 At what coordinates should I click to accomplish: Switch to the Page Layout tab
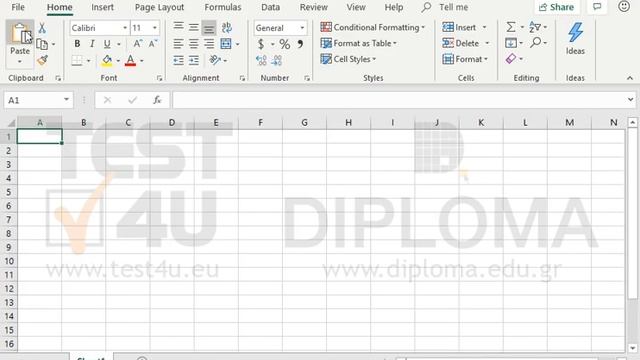point(159,7)
